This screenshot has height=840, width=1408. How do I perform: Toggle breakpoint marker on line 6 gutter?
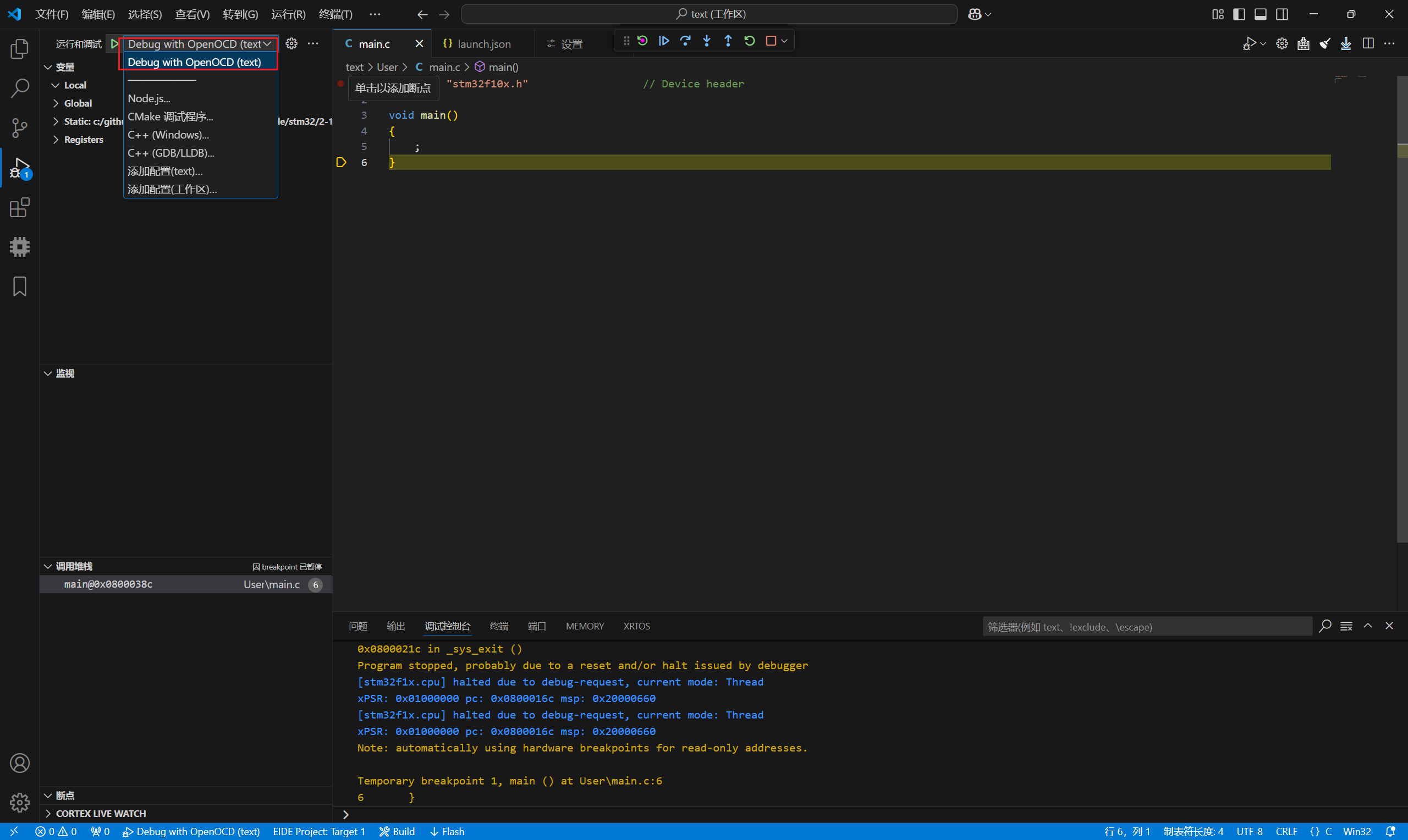click(x=341, y=163)
